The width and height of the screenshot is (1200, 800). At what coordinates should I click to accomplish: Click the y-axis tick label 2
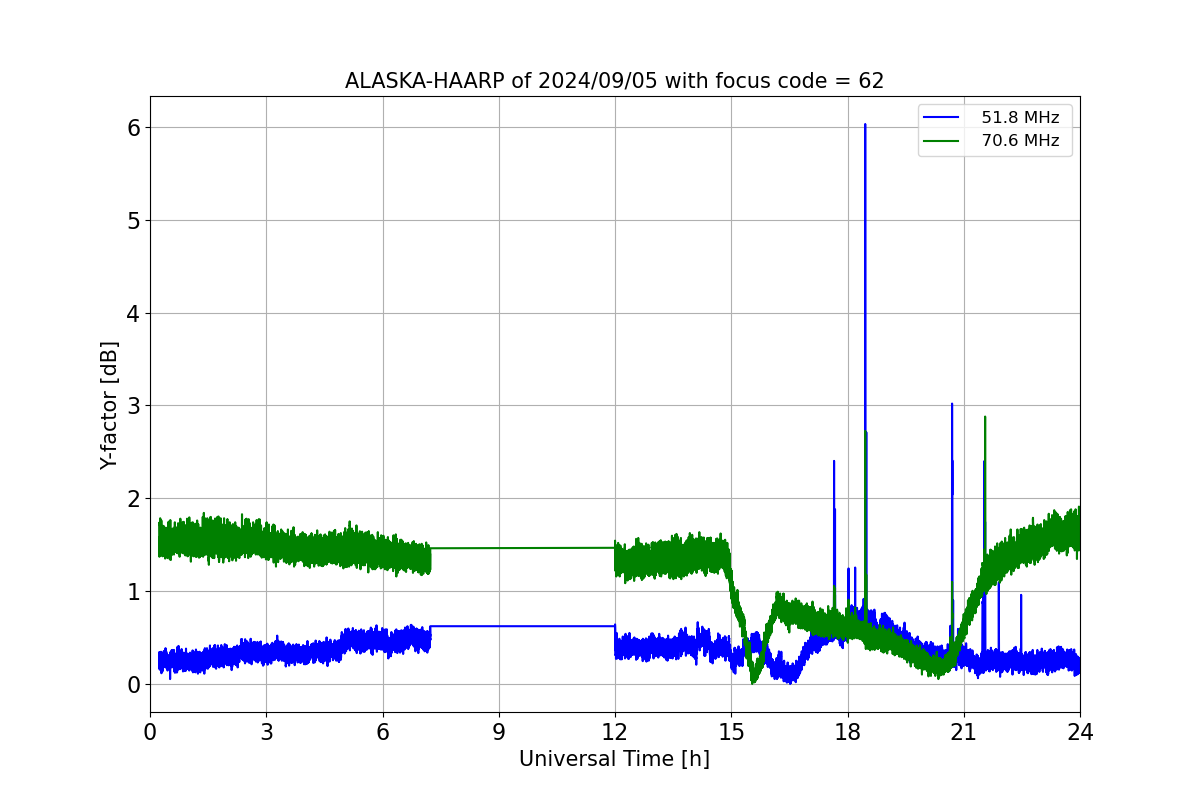(x=133, y=498)
